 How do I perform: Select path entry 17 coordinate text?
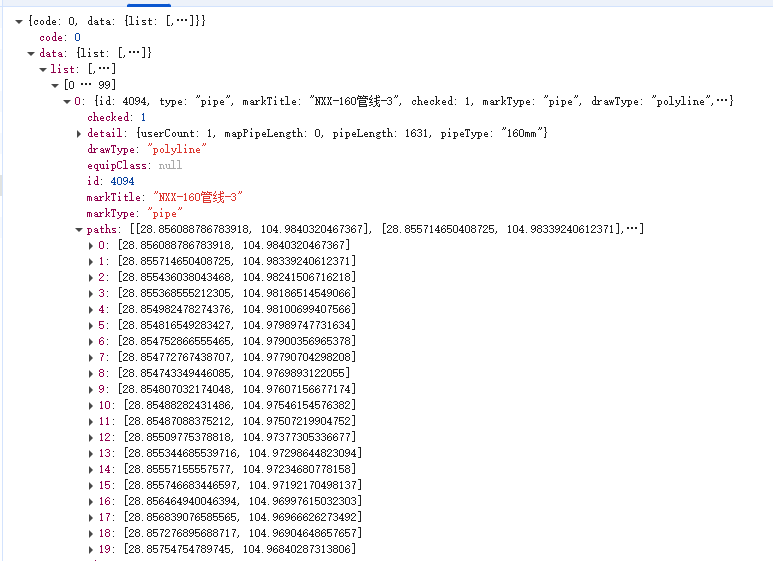(240, 517)
